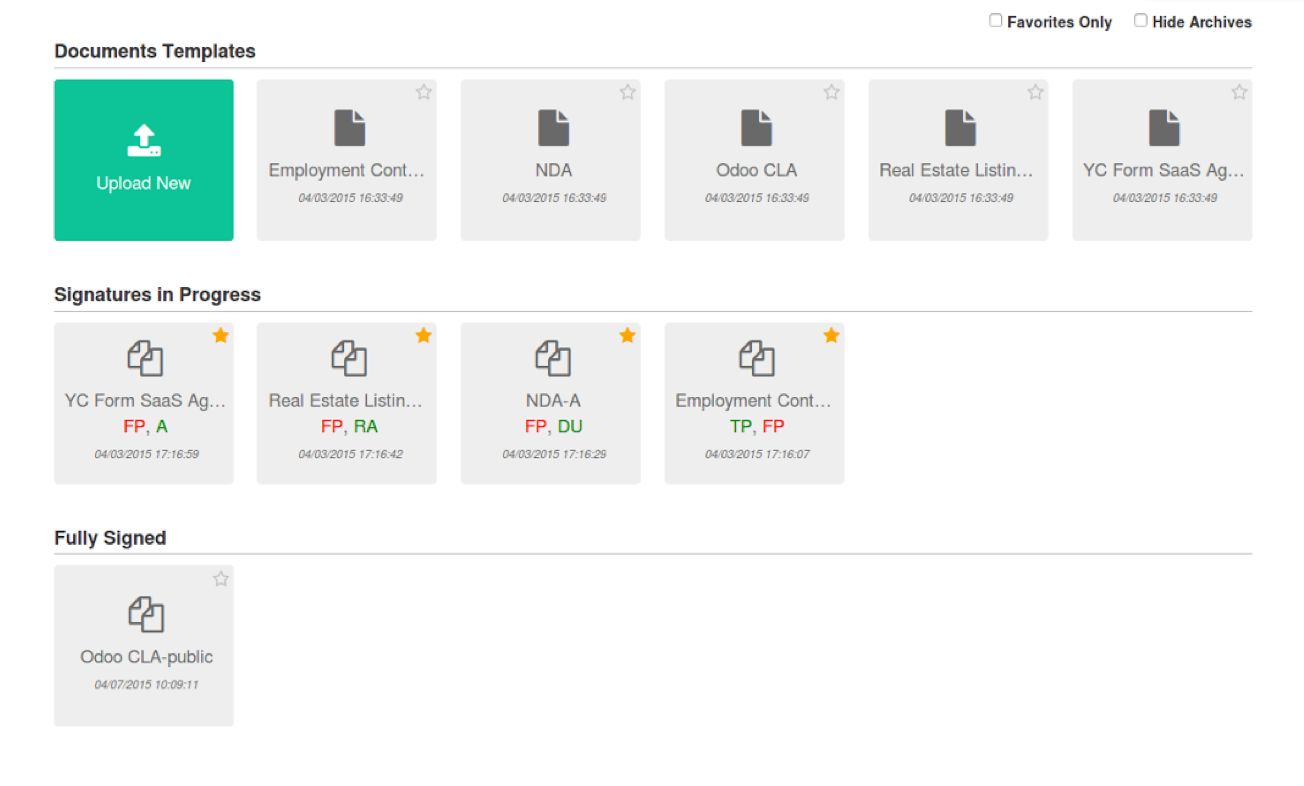Screen dimensions: 1304x786
Task: Open the Odoo CLA-public copies icon
Action: click(x=145, y=614)
